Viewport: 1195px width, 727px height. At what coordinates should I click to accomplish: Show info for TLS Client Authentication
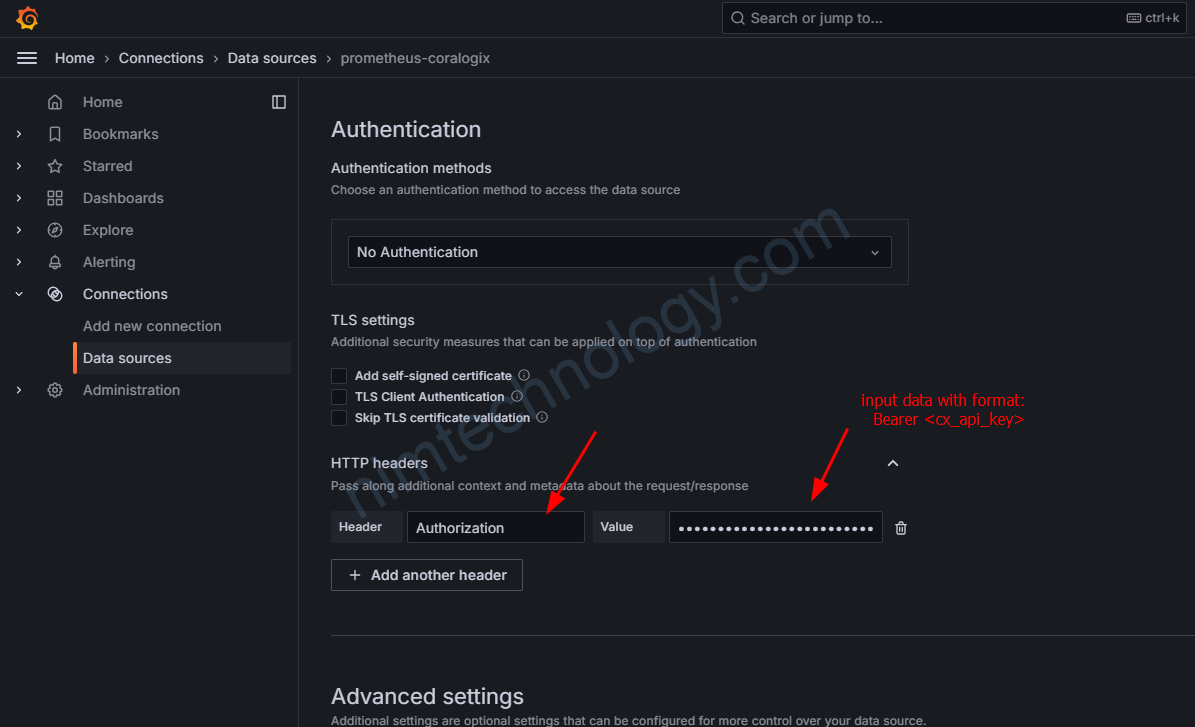tap(517, 396)
